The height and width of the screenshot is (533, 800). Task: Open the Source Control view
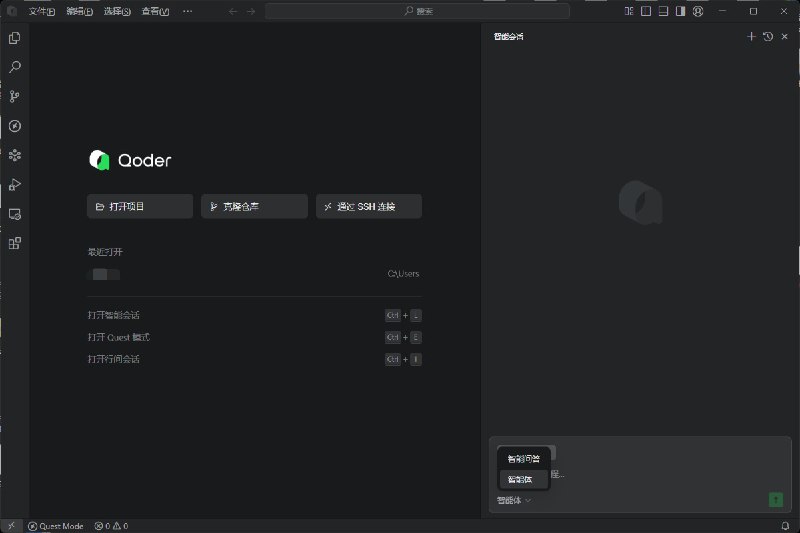[x=14, y=96]
